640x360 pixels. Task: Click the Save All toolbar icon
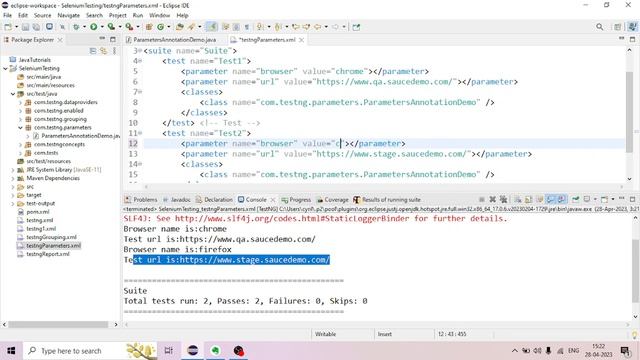(36, 27)
